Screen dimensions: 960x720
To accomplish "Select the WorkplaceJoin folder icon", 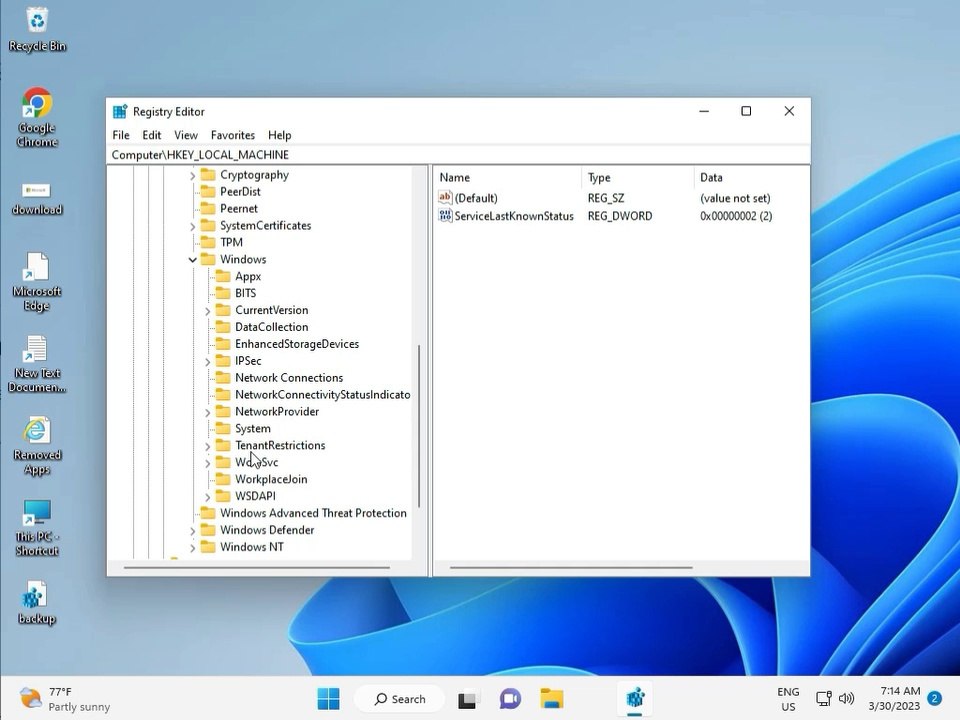I will point(223,479).
